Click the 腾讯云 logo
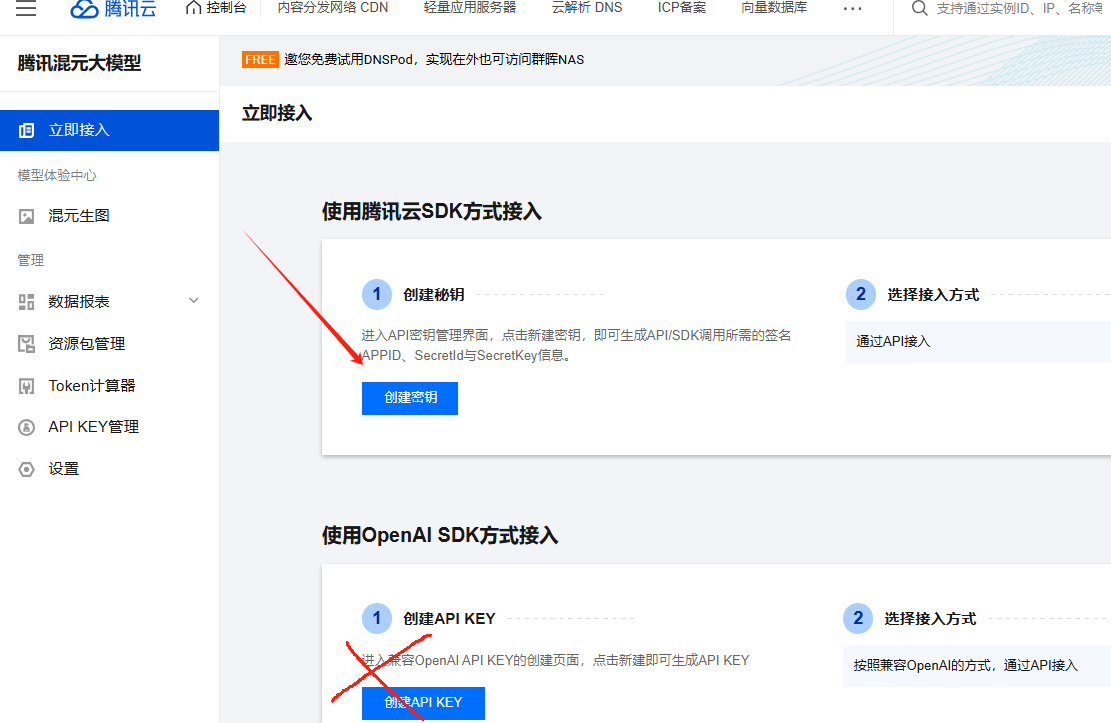1111x723 pixels. (112, 10)
